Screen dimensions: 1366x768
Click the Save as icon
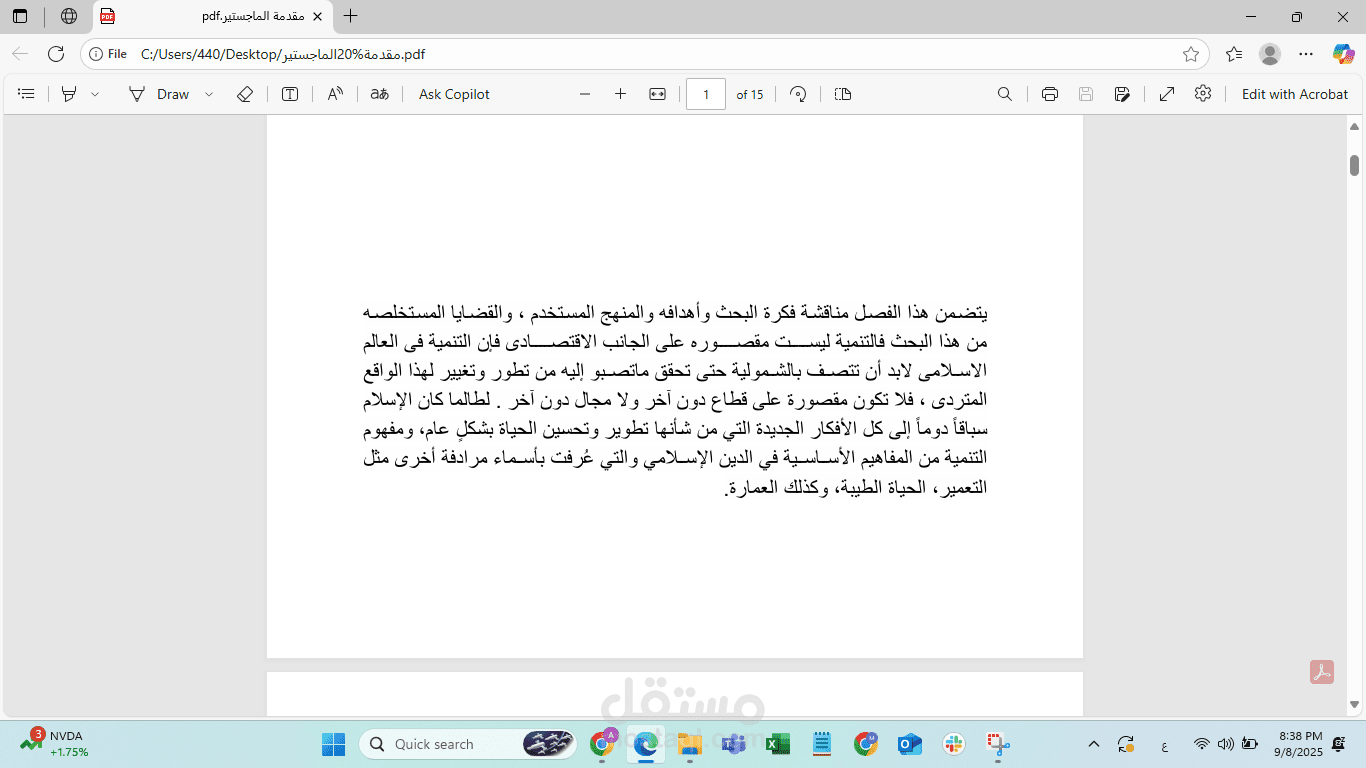click(x=1122, y=94)
